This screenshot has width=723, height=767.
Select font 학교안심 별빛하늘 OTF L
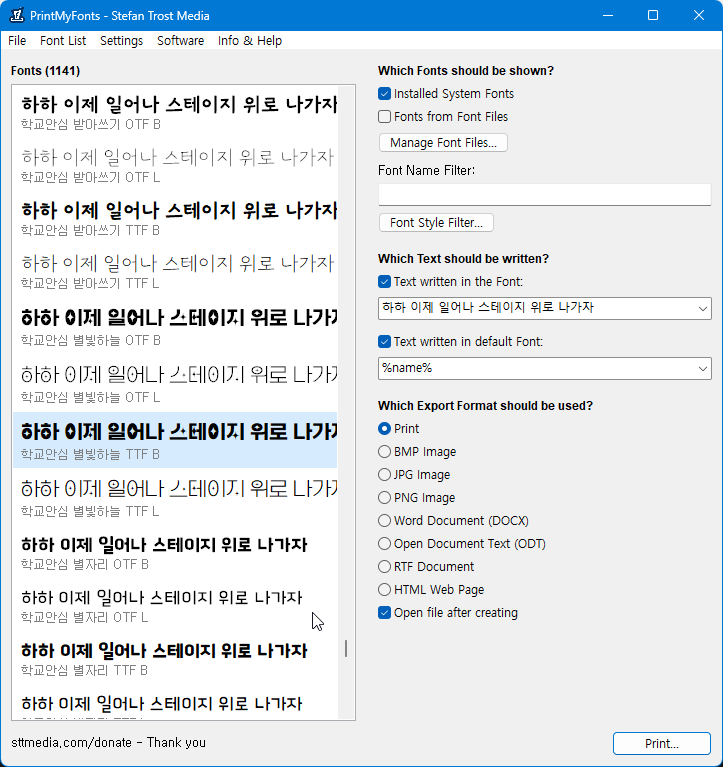175,384
